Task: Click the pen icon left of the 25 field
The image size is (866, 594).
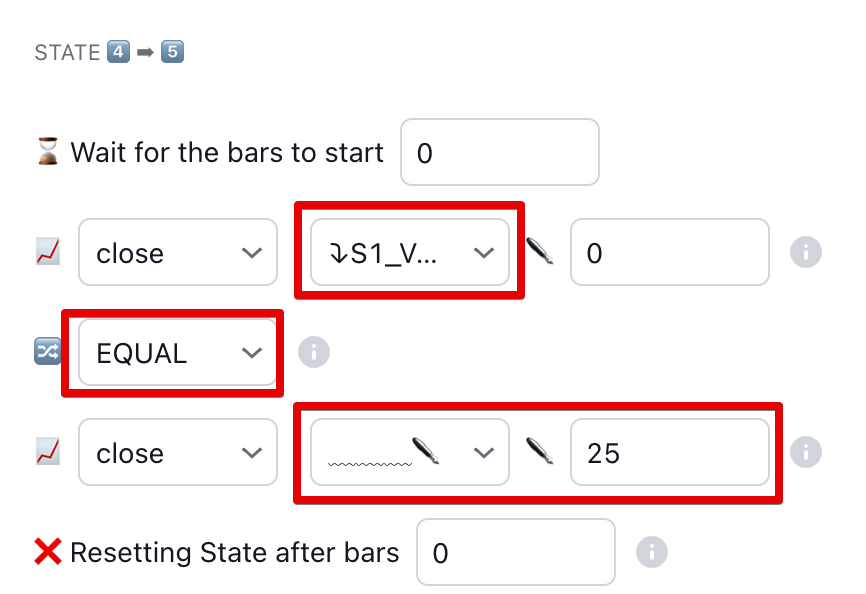Action: coord(540,453)
